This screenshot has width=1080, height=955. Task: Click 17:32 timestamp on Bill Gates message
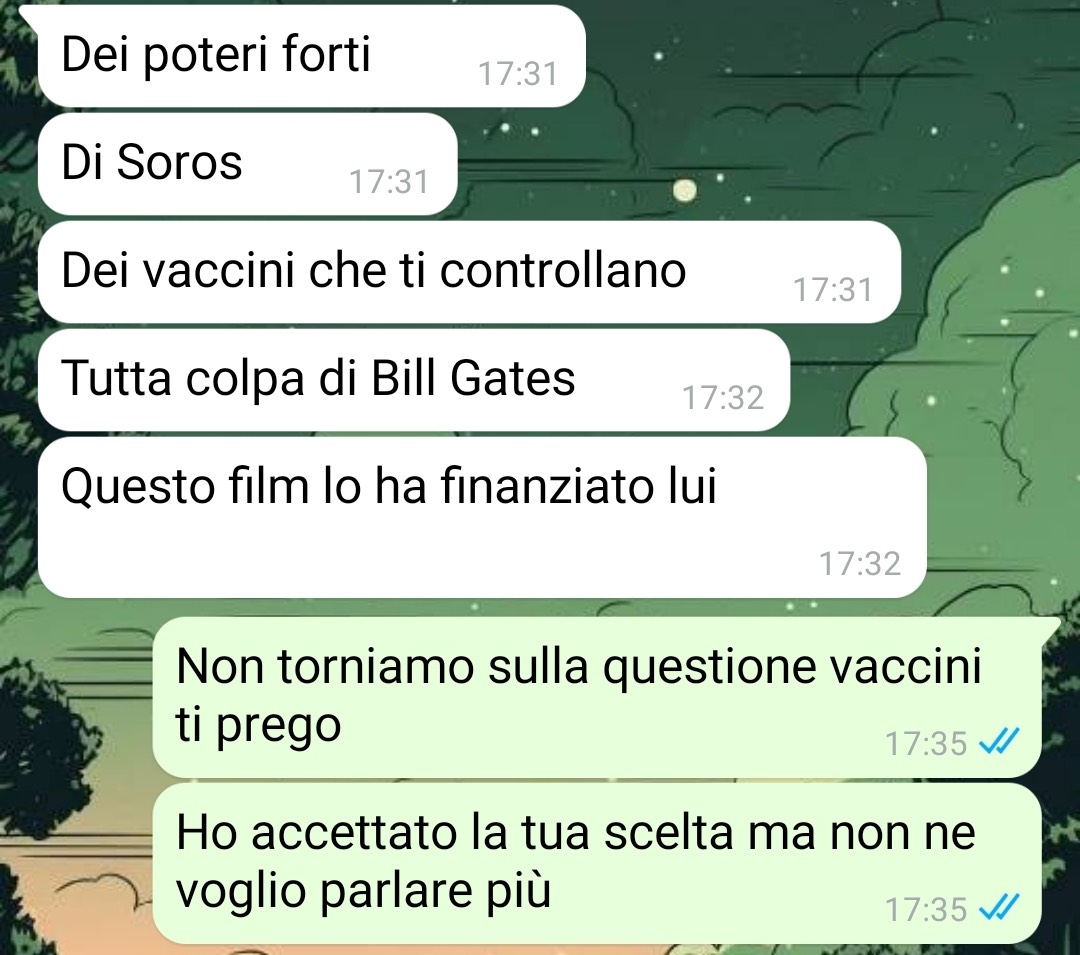point(723,398)
